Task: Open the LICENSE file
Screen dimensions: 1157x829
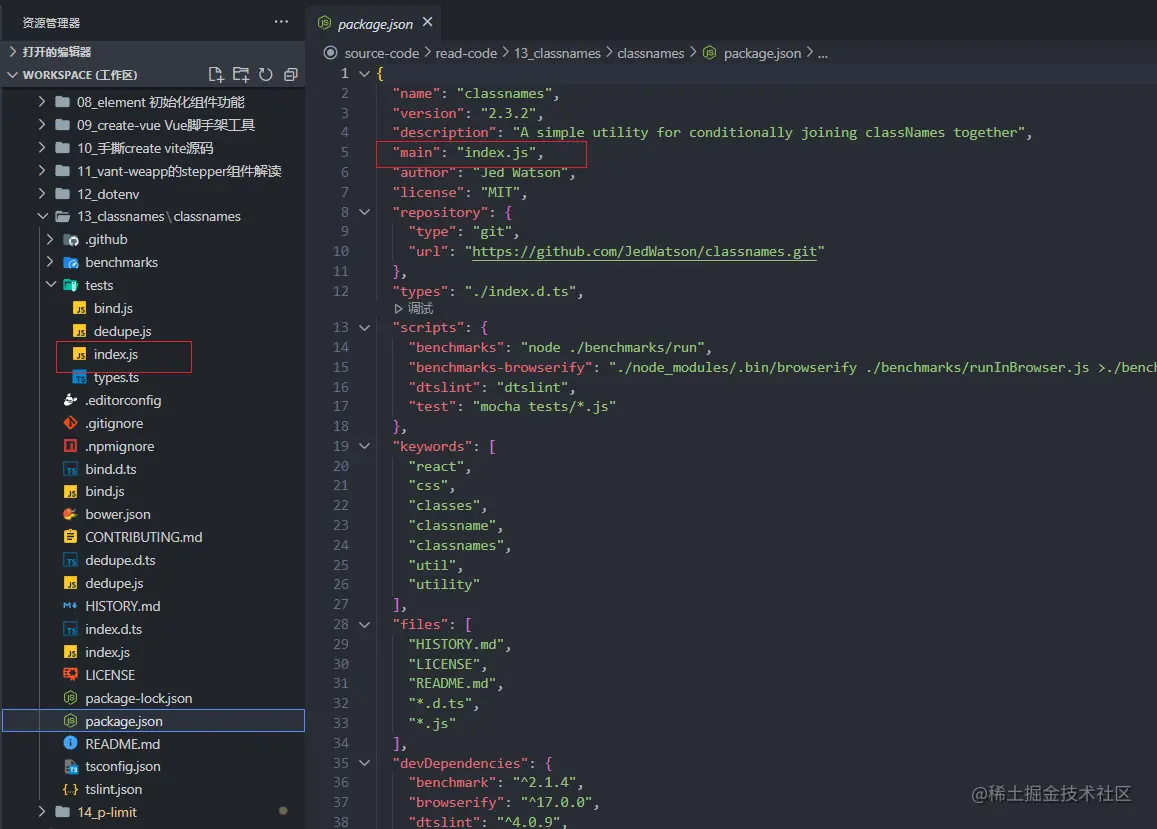Action: [110, 675]
